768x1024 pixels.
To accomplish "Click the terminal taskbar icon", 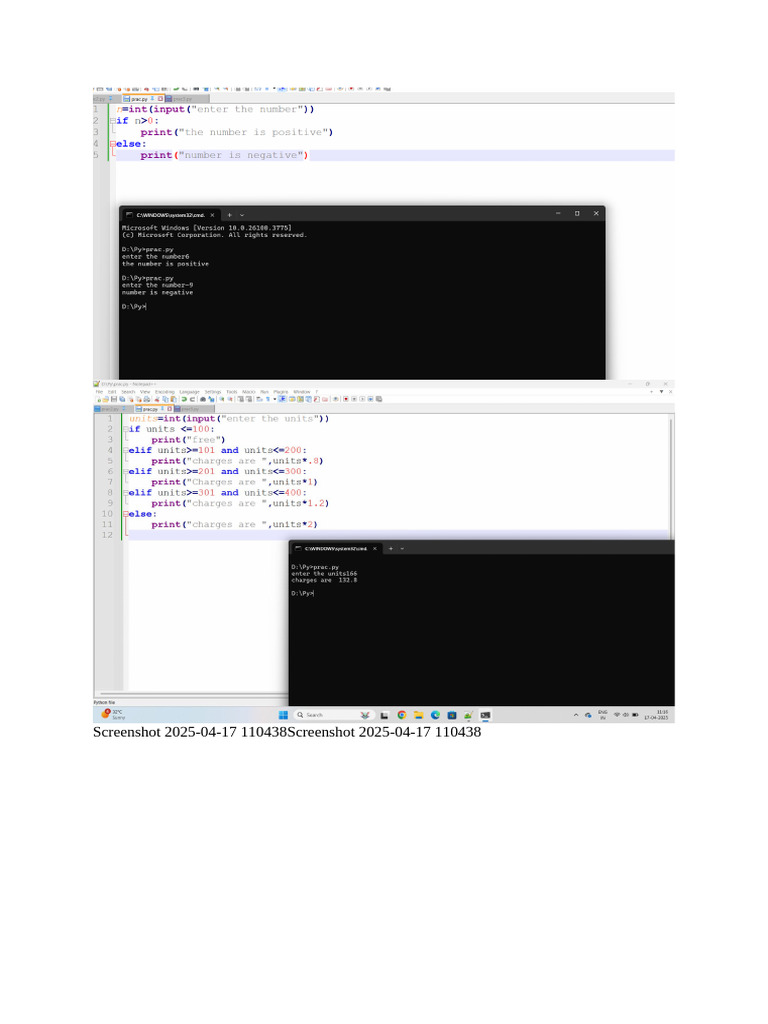I will [x=485, y=715].
